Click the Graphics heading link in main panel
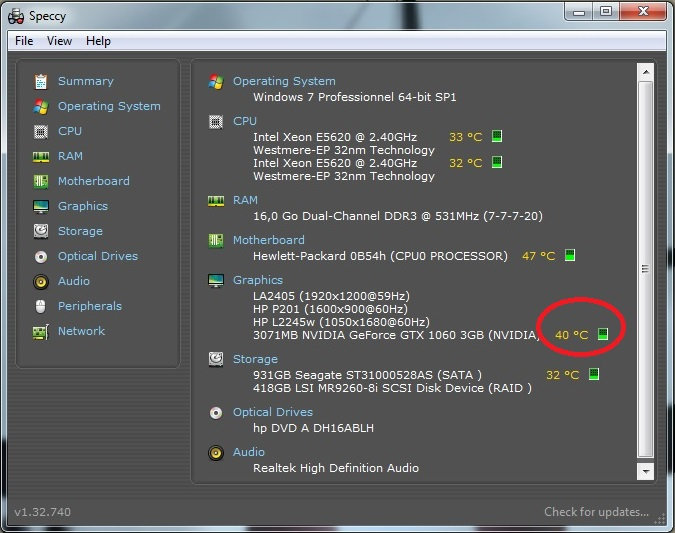 coord(257,280)
